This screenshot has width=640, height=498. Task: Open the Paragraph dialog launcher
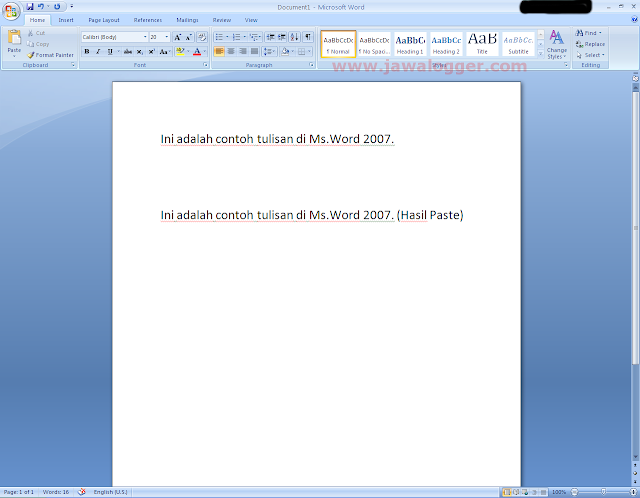point(311,65)
